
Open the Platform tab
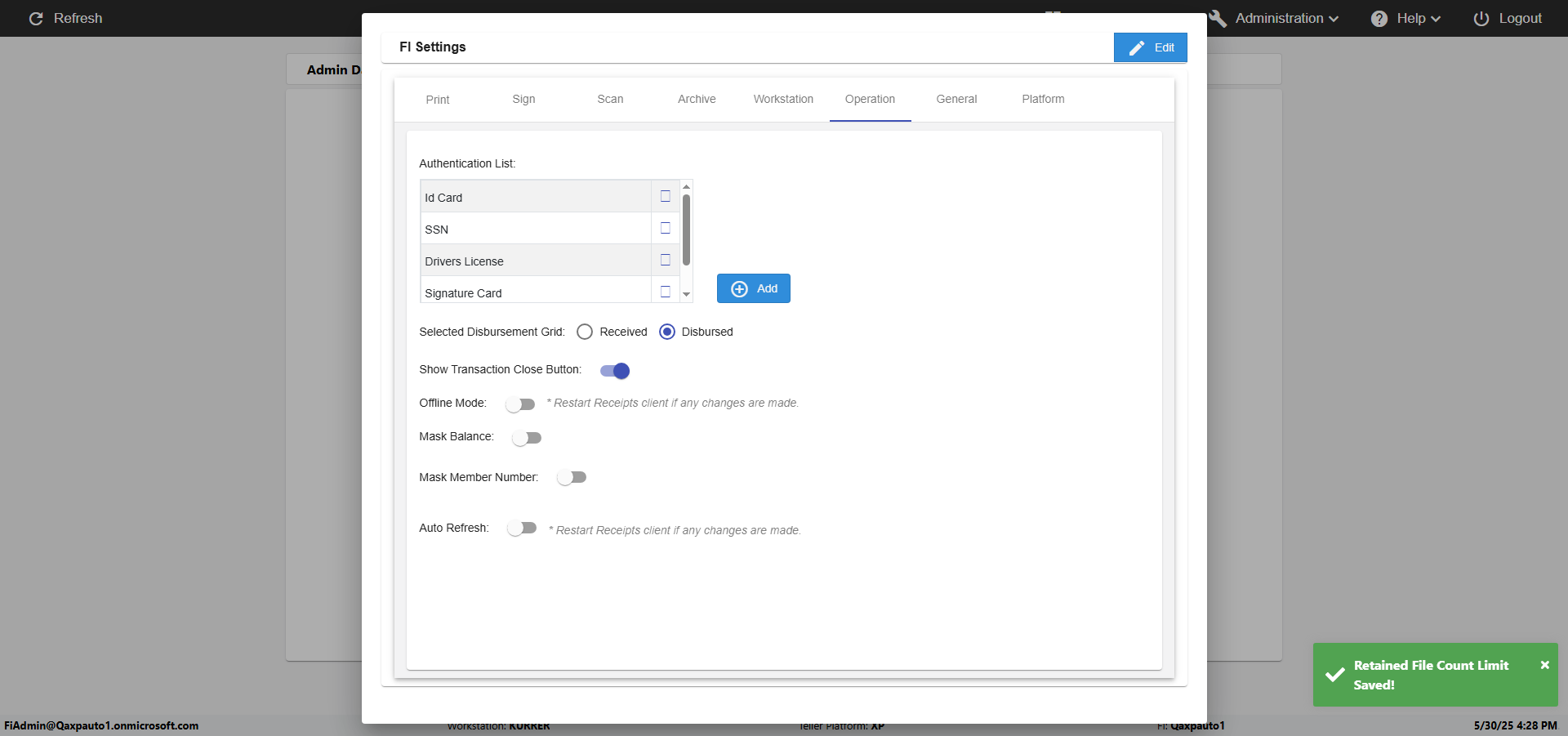(1043, 99)
